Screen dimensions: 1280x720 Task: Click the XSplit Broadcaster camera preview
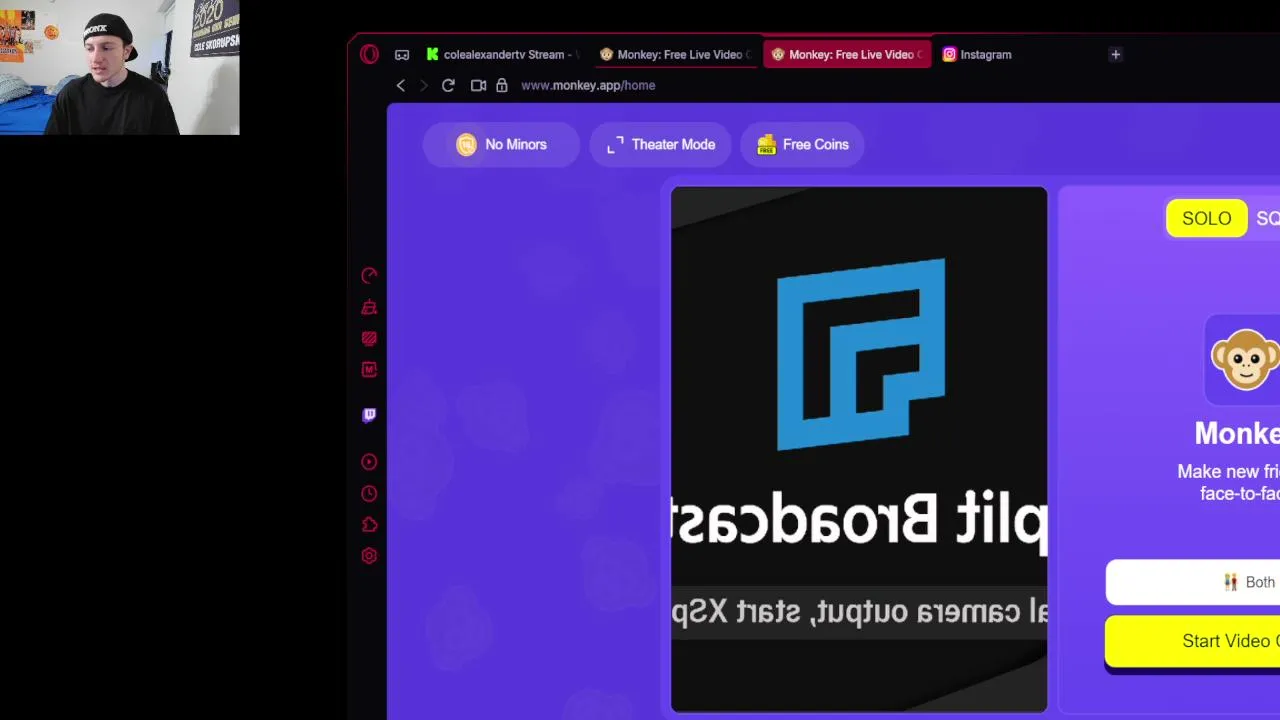[x=859, y=449]
